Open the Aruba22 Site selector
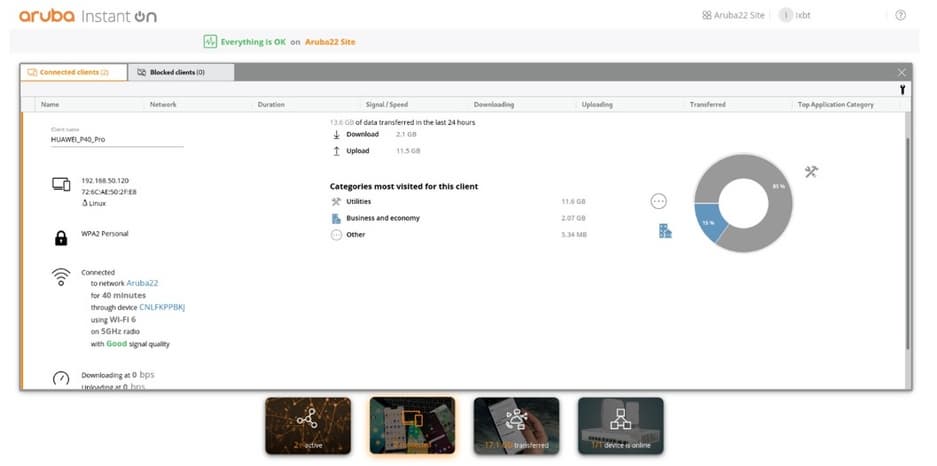 pyautogui.click(x=733, y=16)
